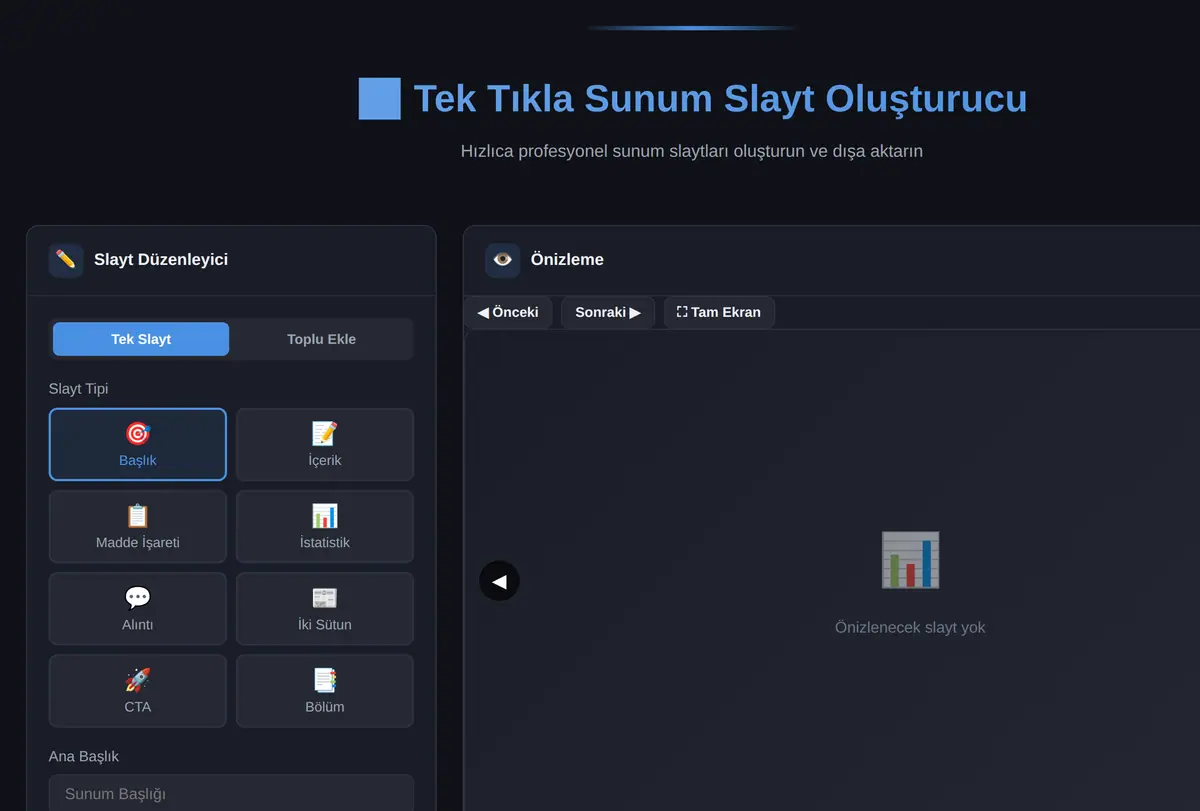Screen dimensions: 1200x811
Task: Select the Bölüm slide type
Action: click(325, 691)
